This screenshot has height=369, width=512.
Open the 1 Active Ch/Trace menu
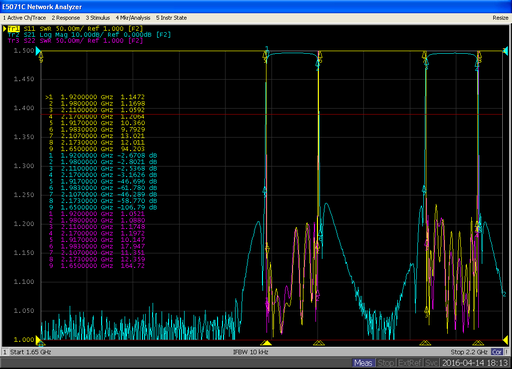click(x=24, y=18)
